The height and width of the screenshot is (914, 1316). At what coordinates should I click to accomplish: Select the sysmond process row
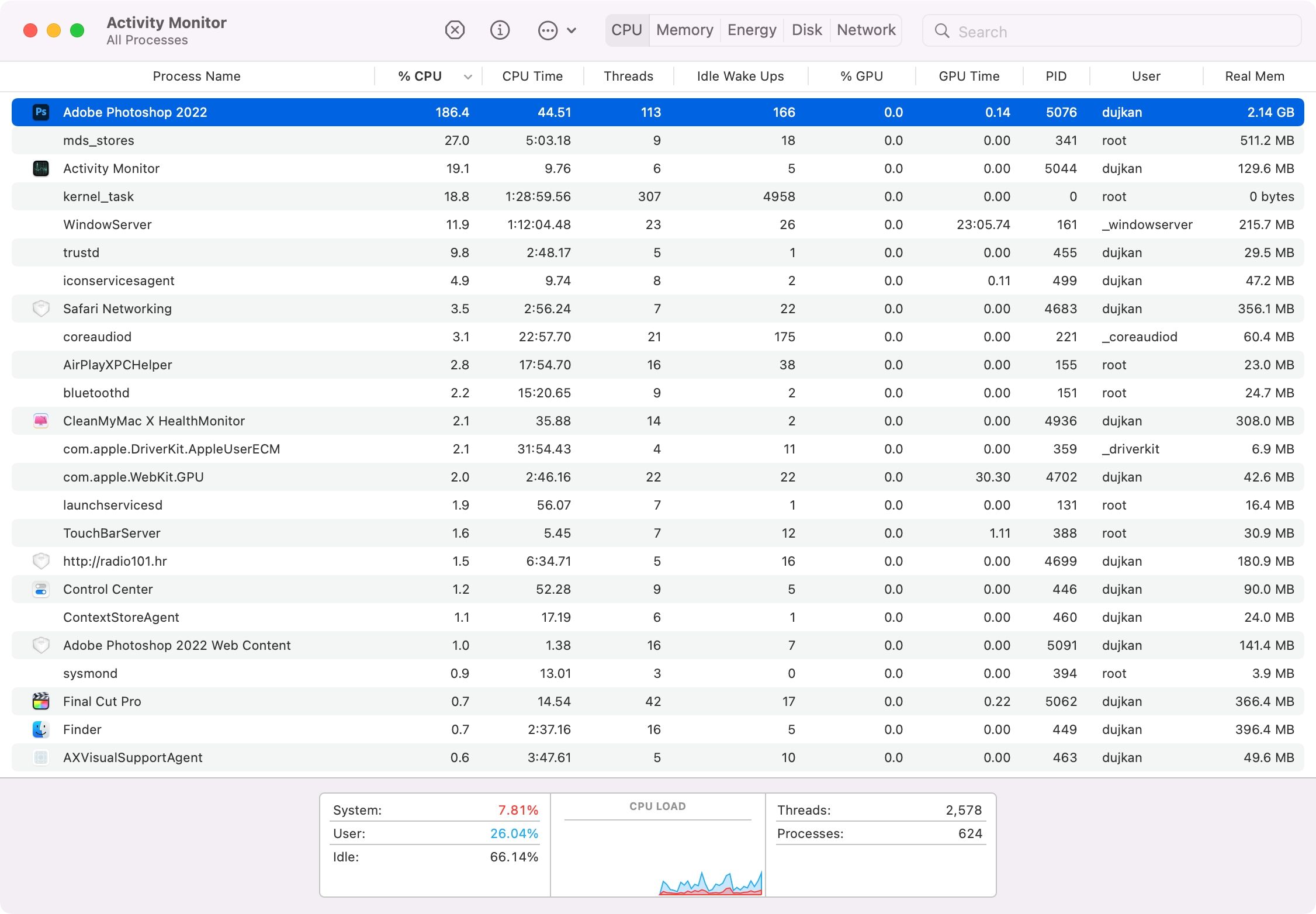(658, 673)
